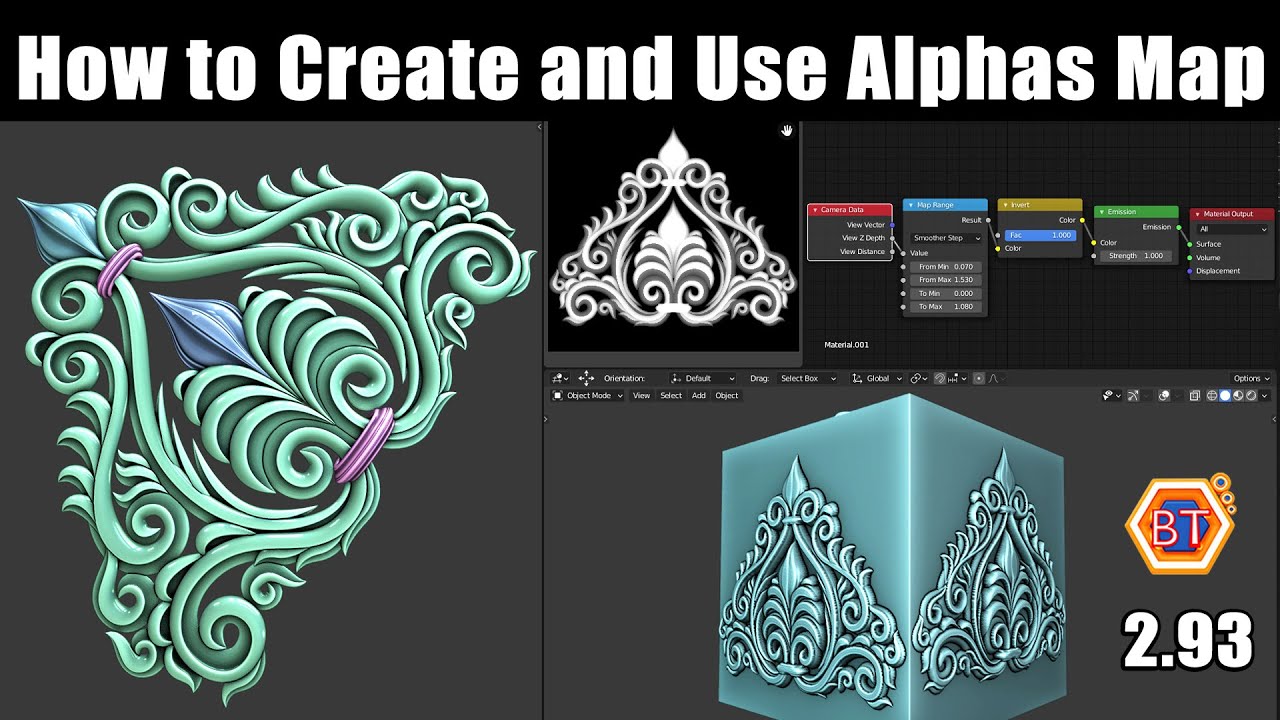Open the Drag Select Box dropdown
The height and width of the screenshot is (720, 1280).
pyautogui.click(x=808, y=378)
